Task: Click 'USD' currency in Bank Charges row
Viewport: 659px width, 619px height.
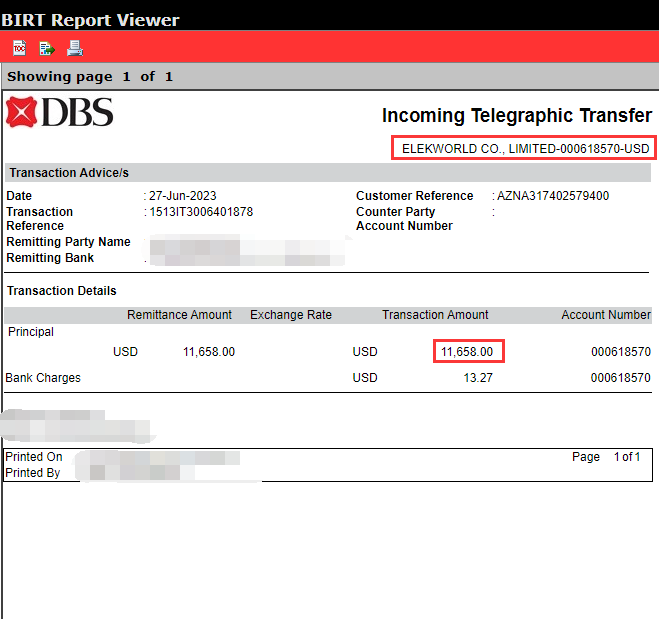Action: (x=365, y=378)
